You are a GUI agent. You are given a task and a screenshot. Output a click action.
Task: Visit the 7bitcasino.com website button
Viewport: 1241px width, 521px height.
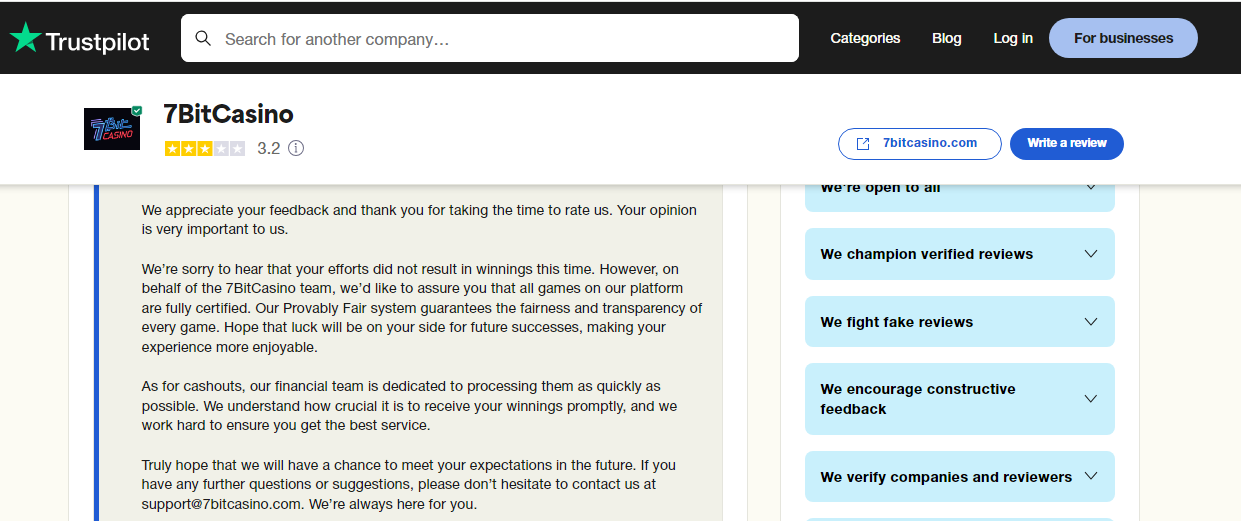920,143
